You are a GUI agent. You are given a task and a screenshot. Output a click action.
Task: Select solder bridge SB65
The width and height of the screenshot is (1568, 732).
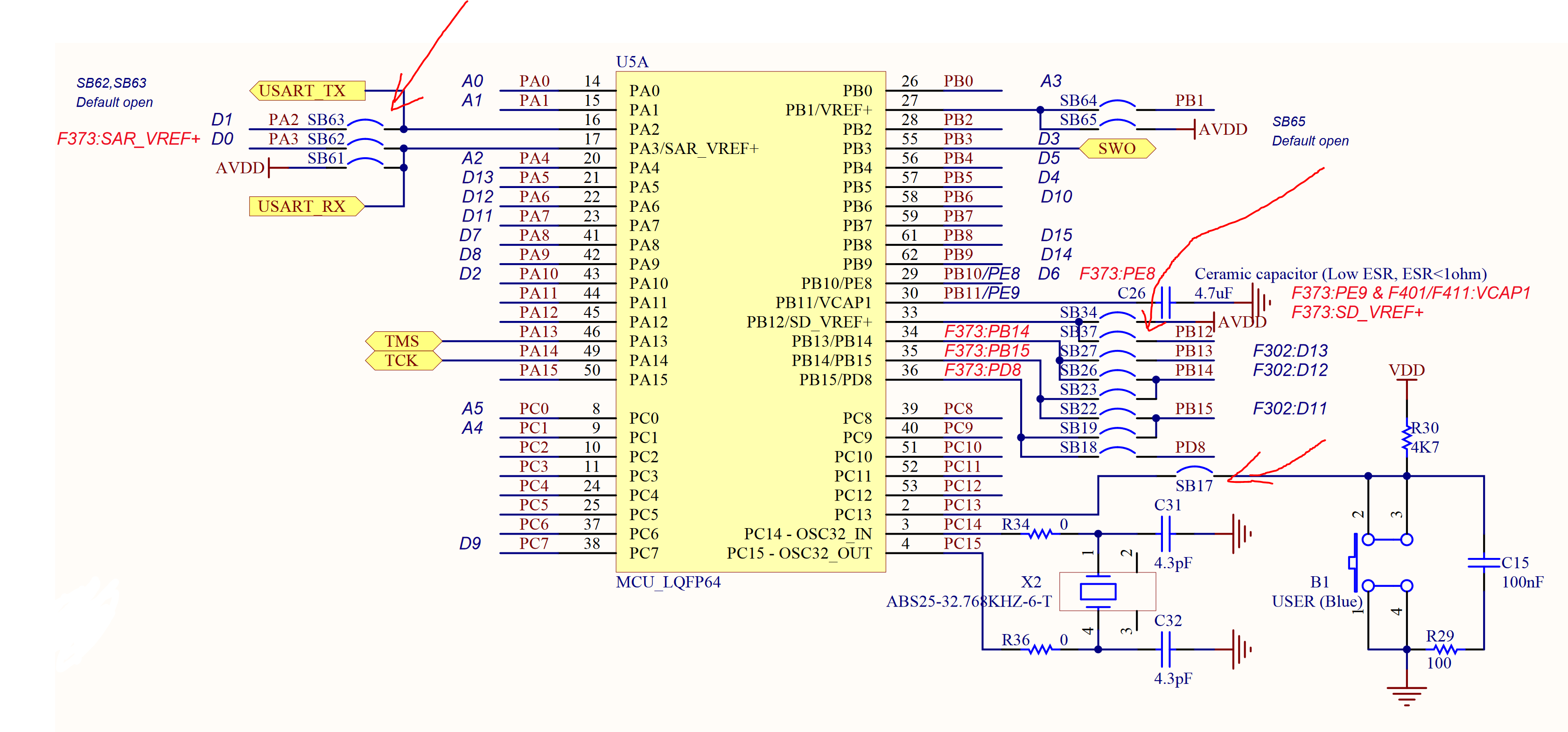[x=1118, y=124]
